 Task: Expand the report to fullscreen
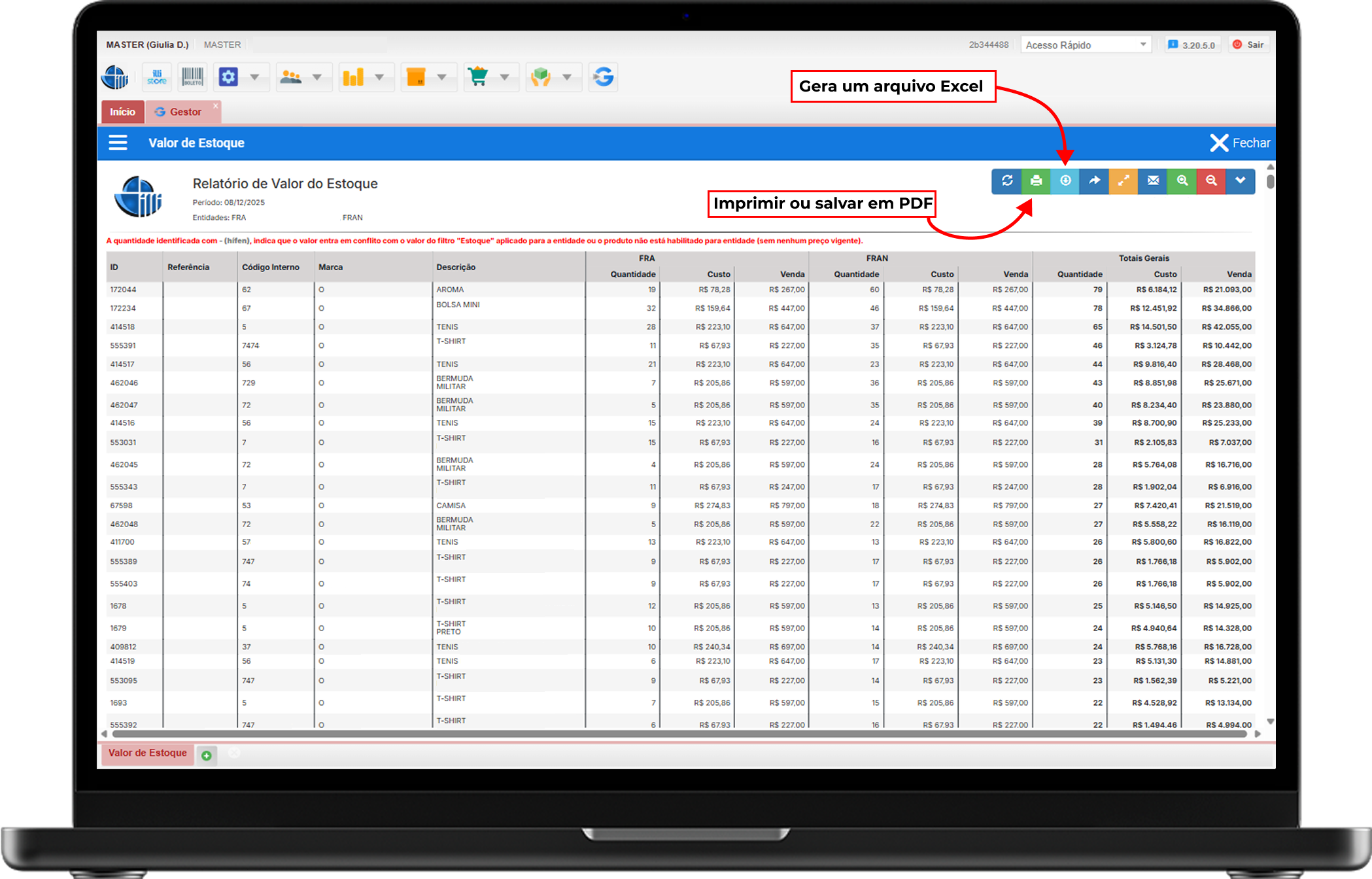coord(1123,181)
